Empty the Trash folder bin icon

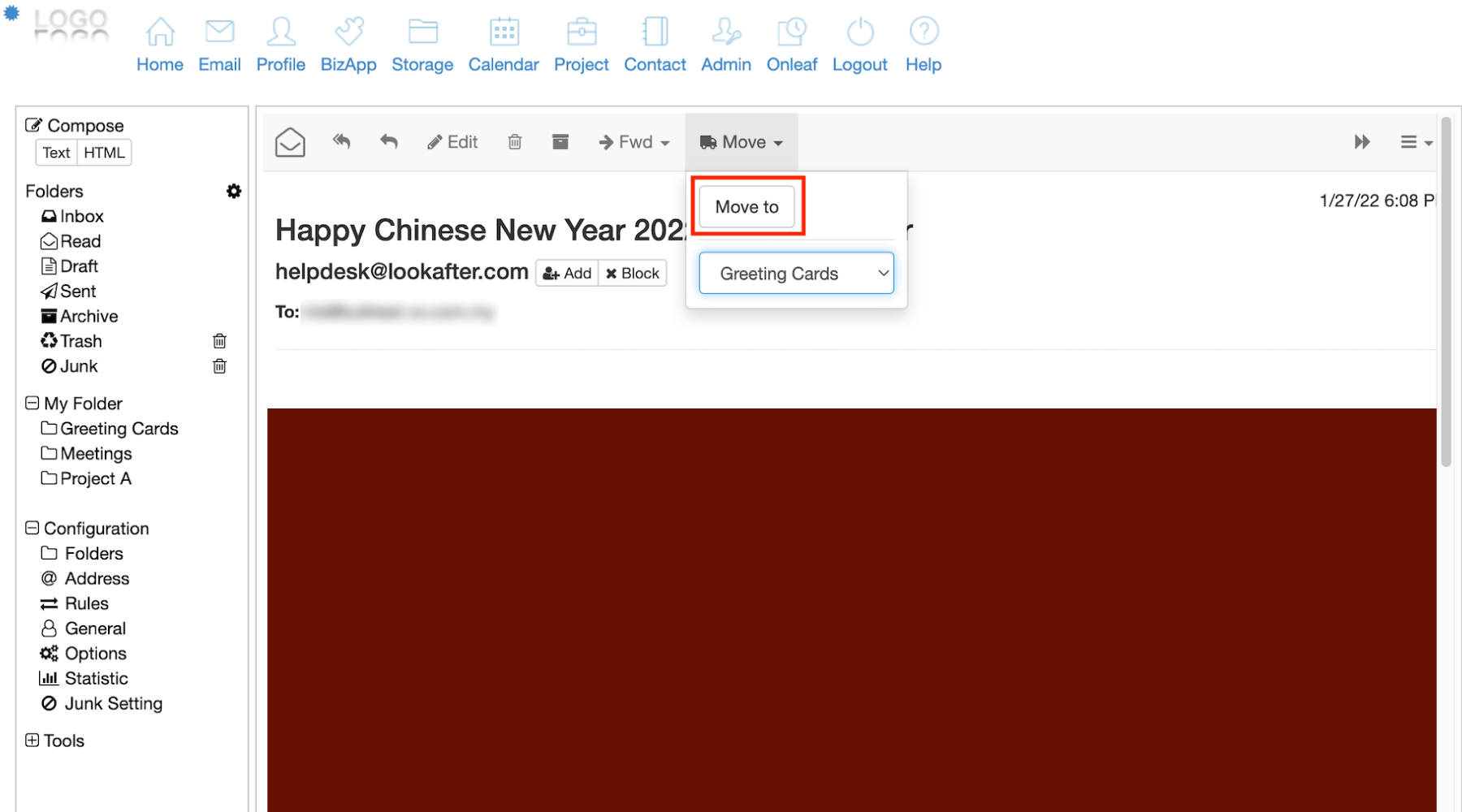[219, 341]
